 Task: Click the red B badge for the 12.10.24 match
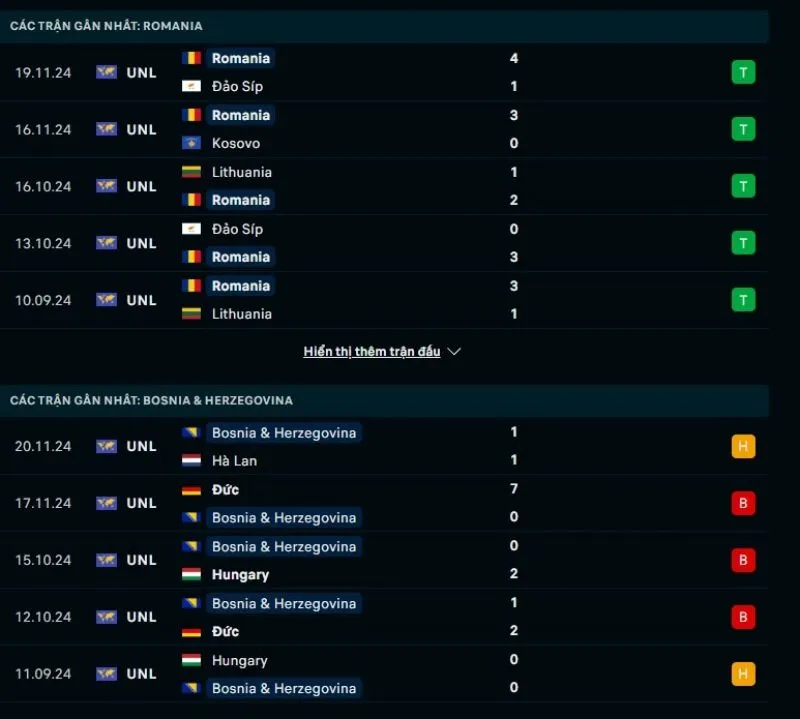tap(743, 617)
